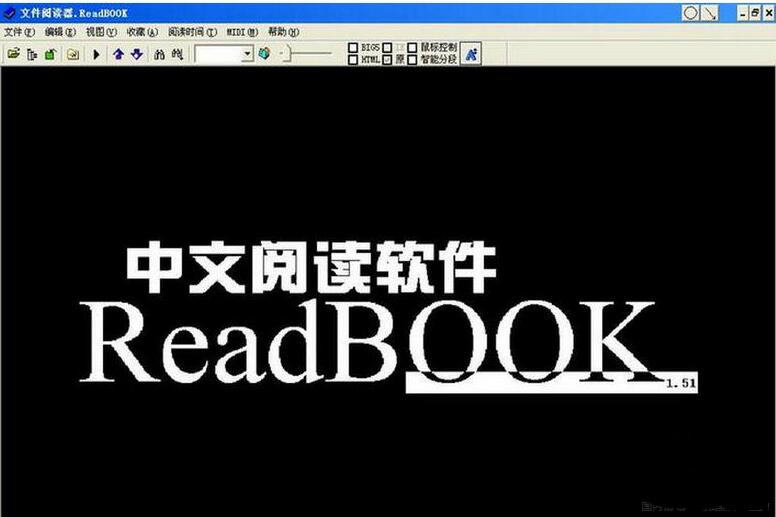This screenshot has height=517, width=776.
Task: Enable the BIG5 checkbox
Action: 353,47
